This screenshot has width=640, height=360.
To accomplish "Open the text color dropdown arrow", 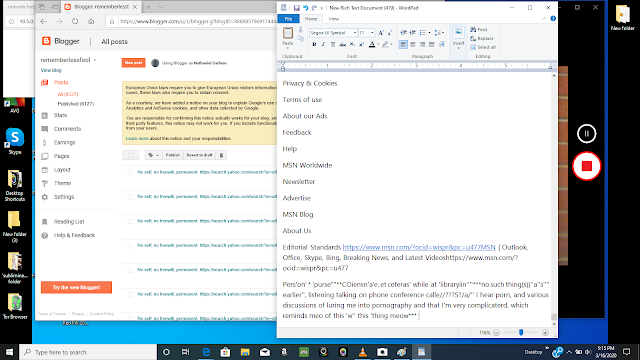I will 378,44.
